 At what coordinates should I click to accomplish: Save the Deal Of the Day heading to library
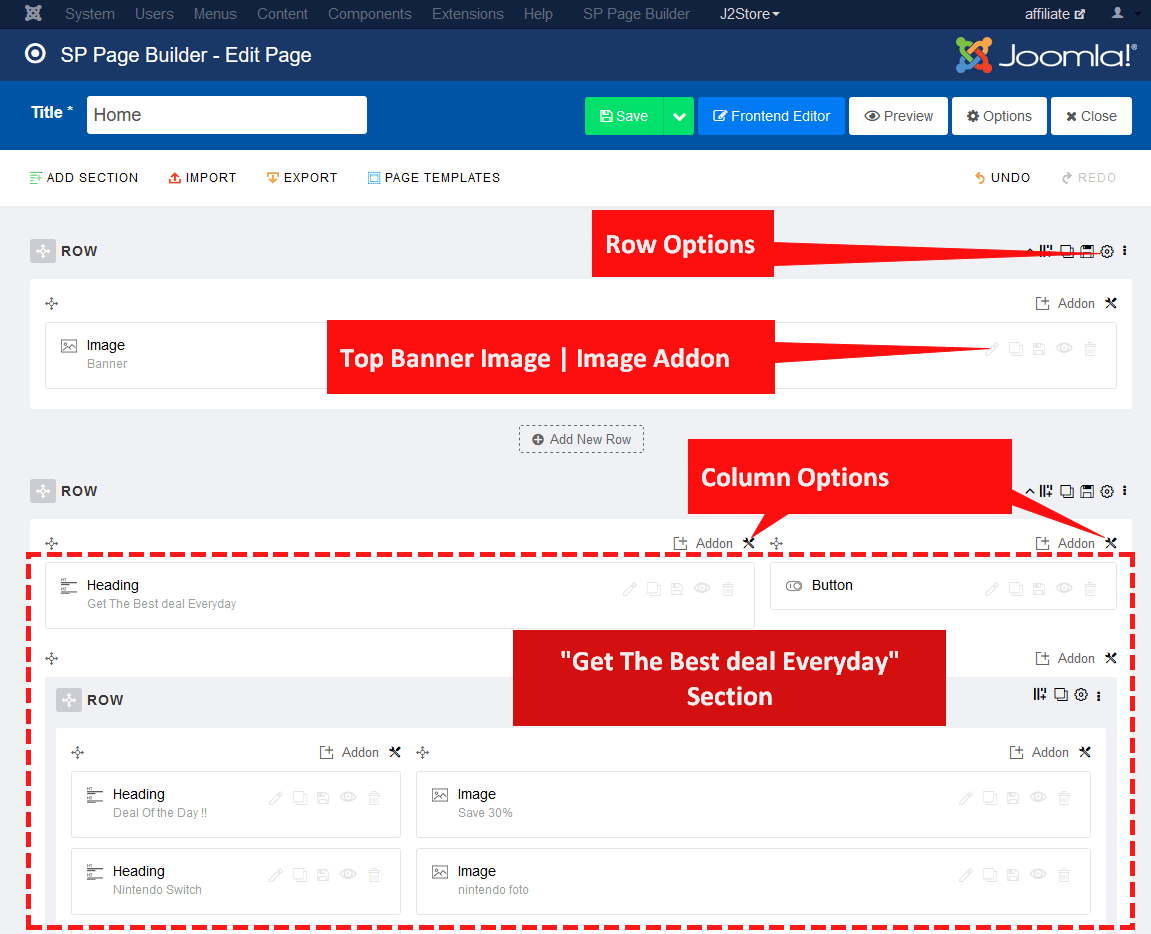323,798
